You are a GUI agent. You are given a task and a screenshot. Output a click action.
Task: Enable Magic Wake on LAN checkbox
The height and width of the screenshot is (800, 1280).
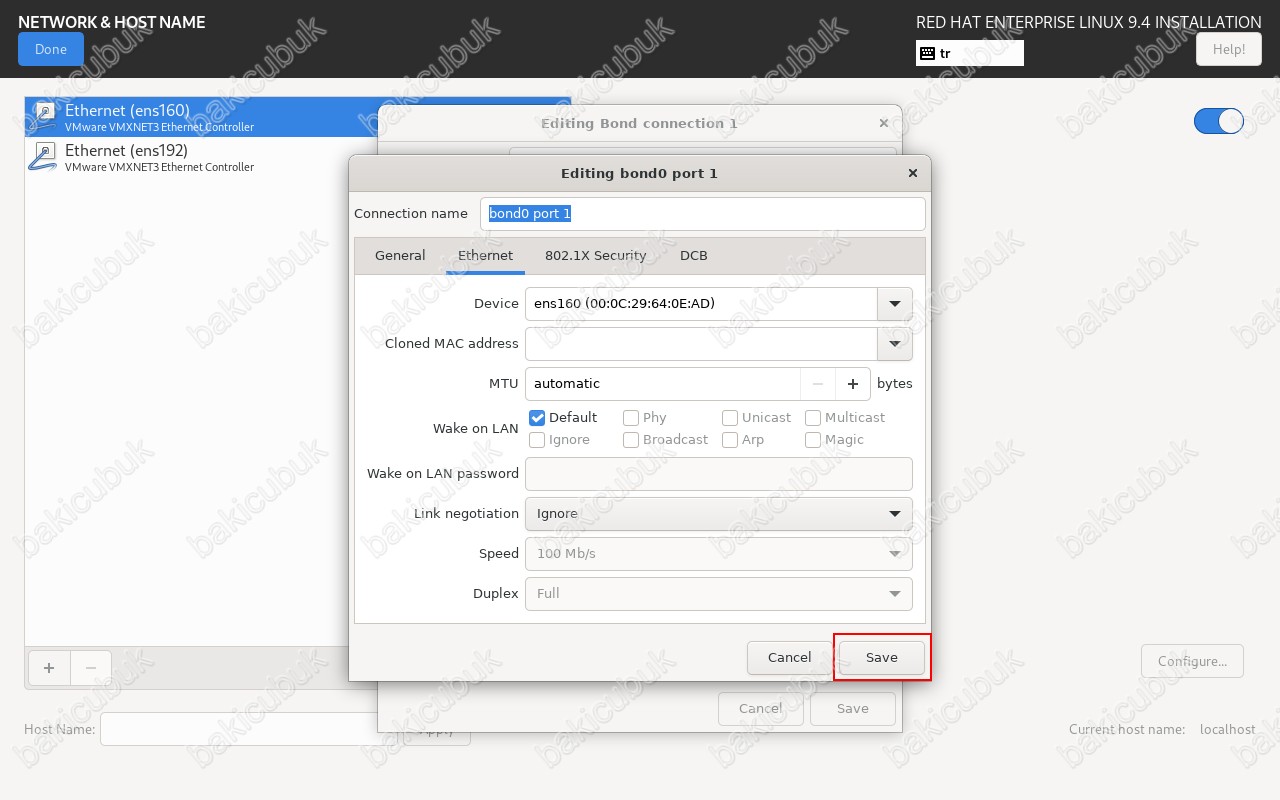[813, 440]
